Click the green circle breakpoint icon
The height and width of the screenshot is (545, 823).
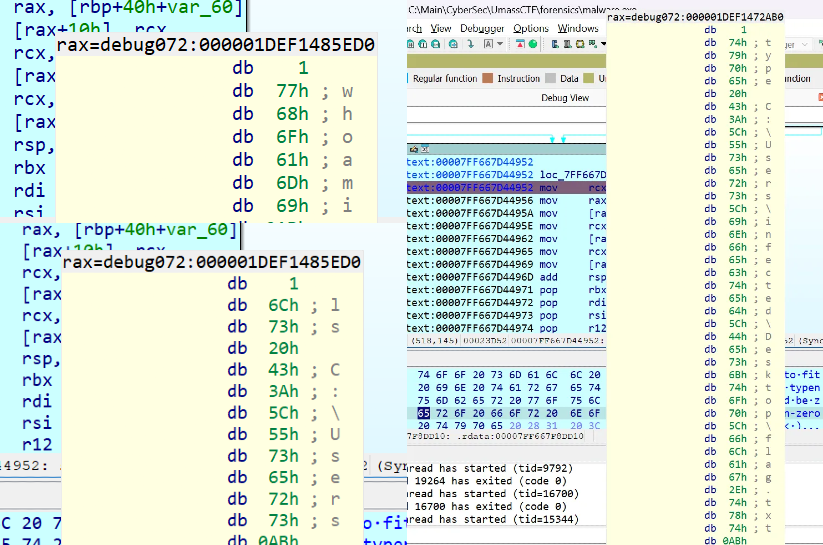click(x=532, y=45)
